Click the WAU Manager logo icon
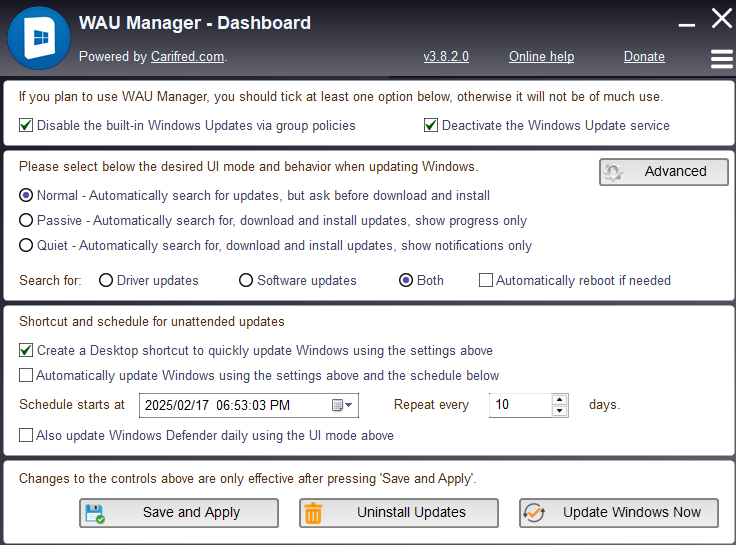 39,38
